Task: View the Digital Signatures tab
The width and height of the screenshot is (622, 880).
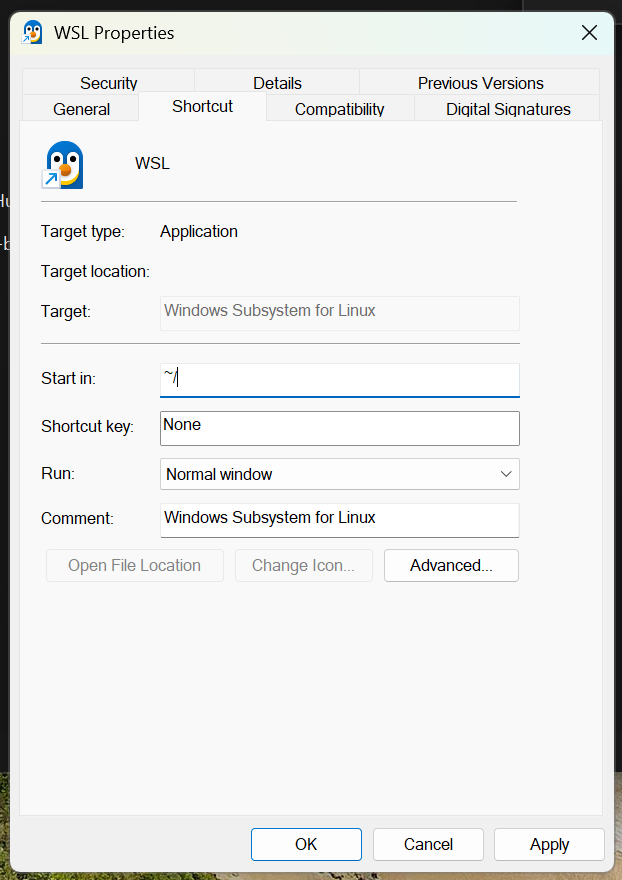Action: coord(508,109)
